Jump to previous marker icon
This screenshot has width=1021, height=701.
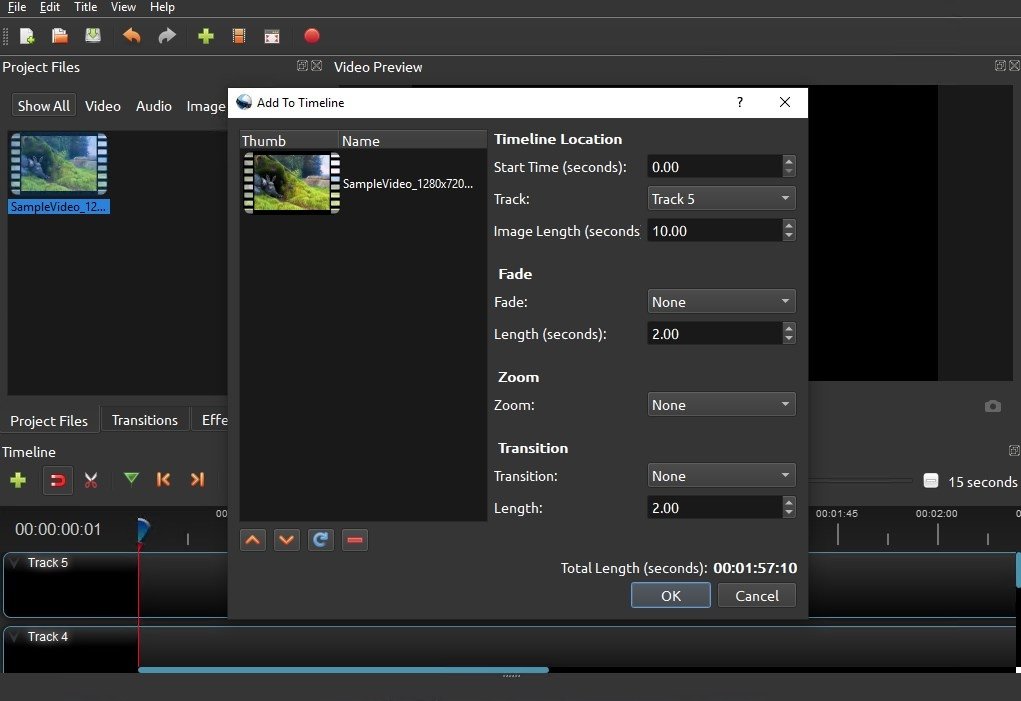click(x=163, y=480)
